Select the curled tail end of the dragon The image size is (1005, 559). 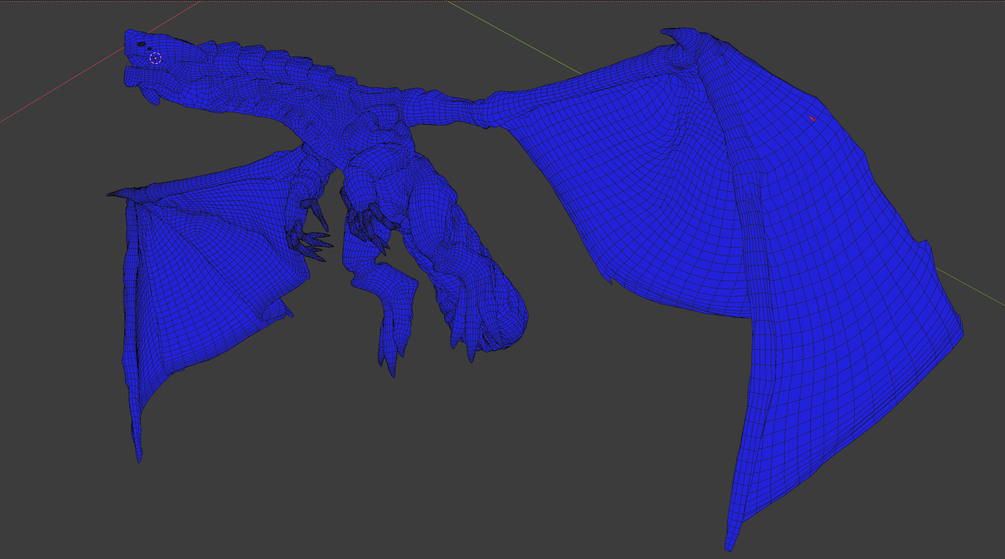click(503, 319)
